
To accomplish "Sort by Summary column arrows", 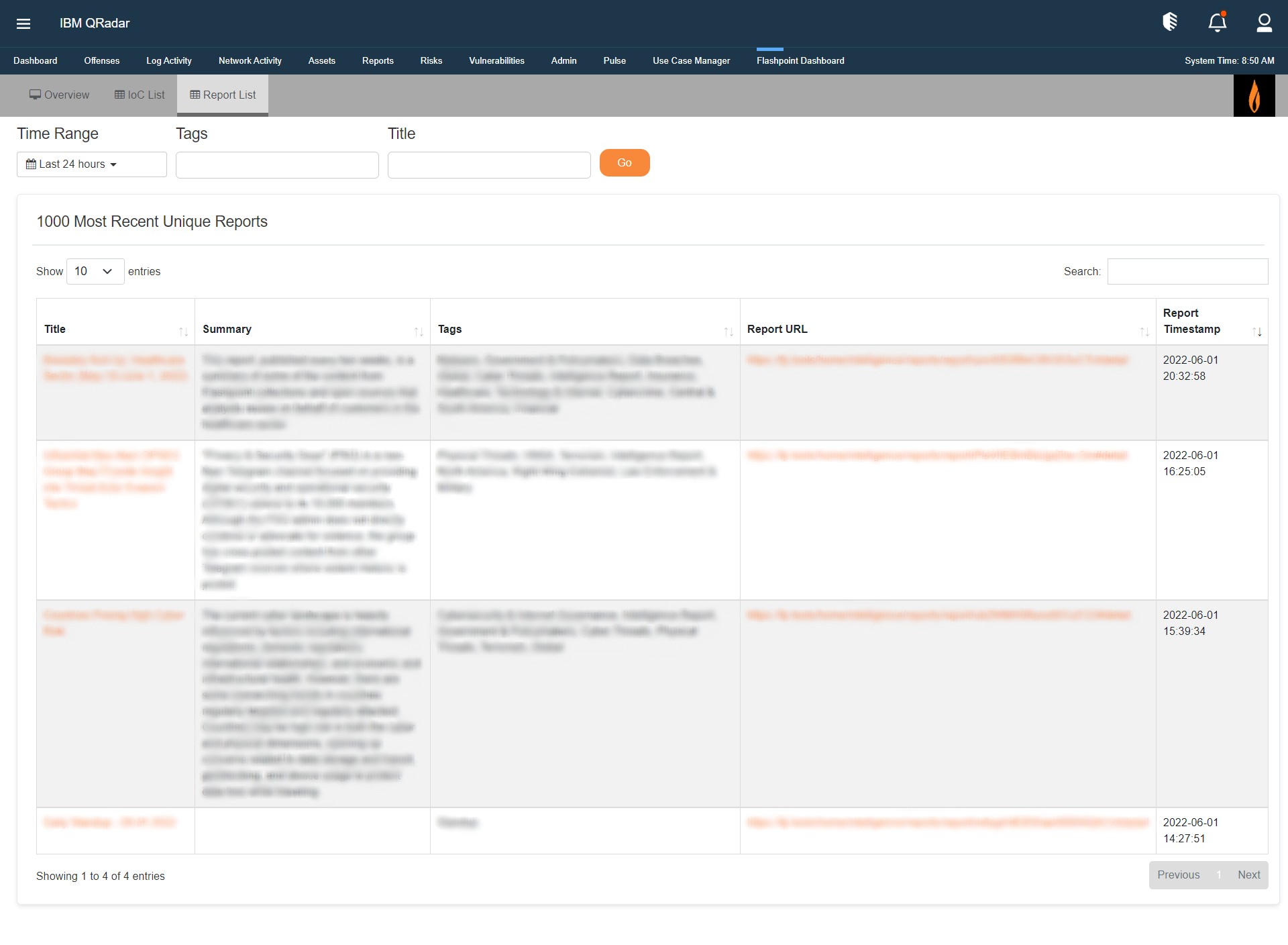I will tap(418, 332).
